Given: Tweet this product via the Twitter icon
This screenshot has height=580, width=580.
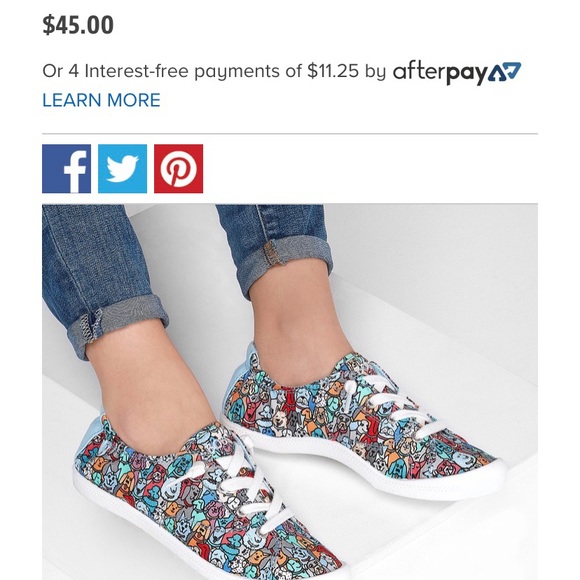Looking at the screenshot, I should tap(122, 169).
